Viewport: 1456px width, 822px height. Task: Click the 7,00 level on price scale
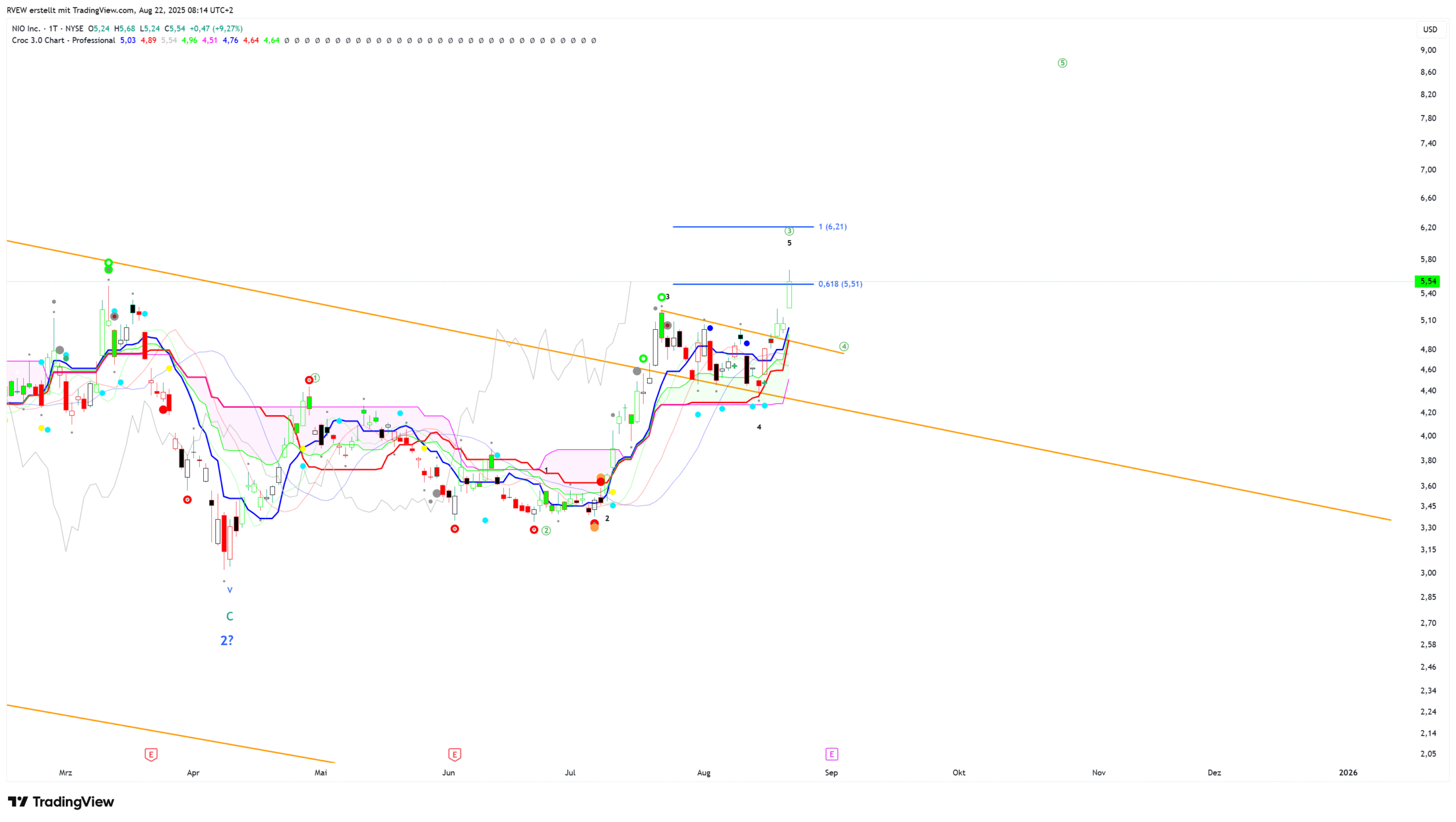tap(1427, 170)
